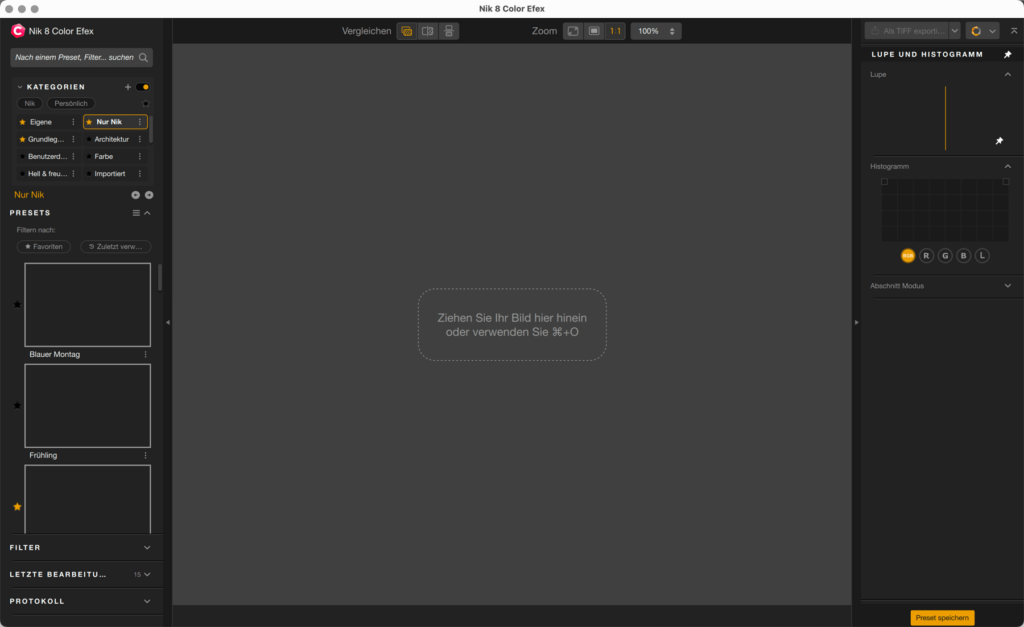Pin the Lupe und Histogramm panel

point(1008,55)
